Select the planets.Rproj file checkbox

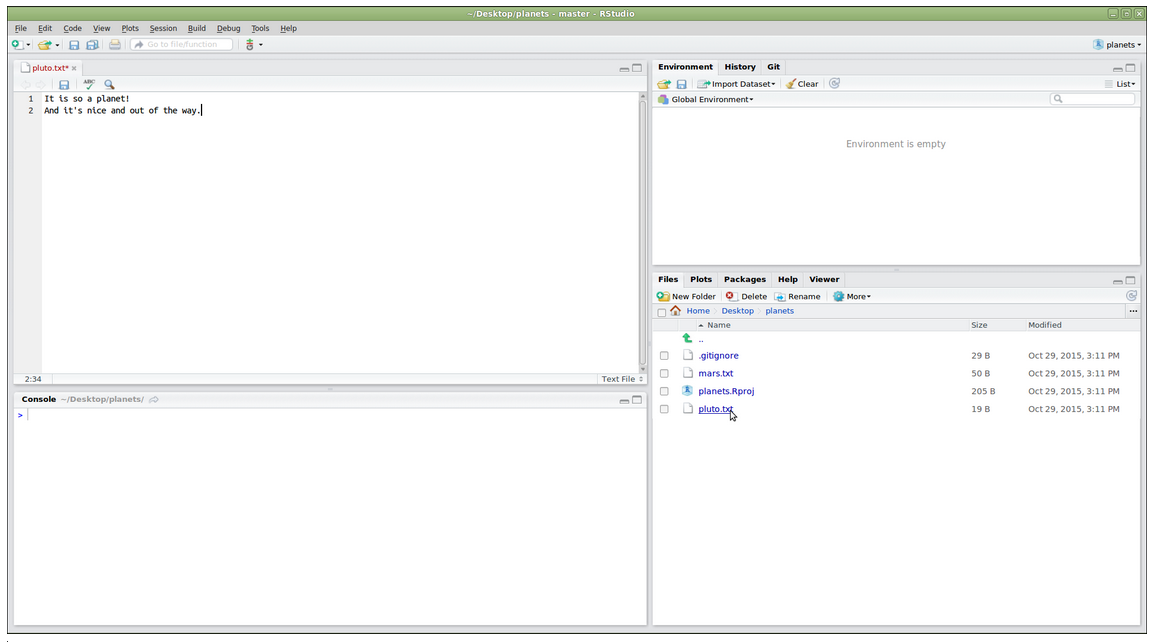click(x=664, y=392)
